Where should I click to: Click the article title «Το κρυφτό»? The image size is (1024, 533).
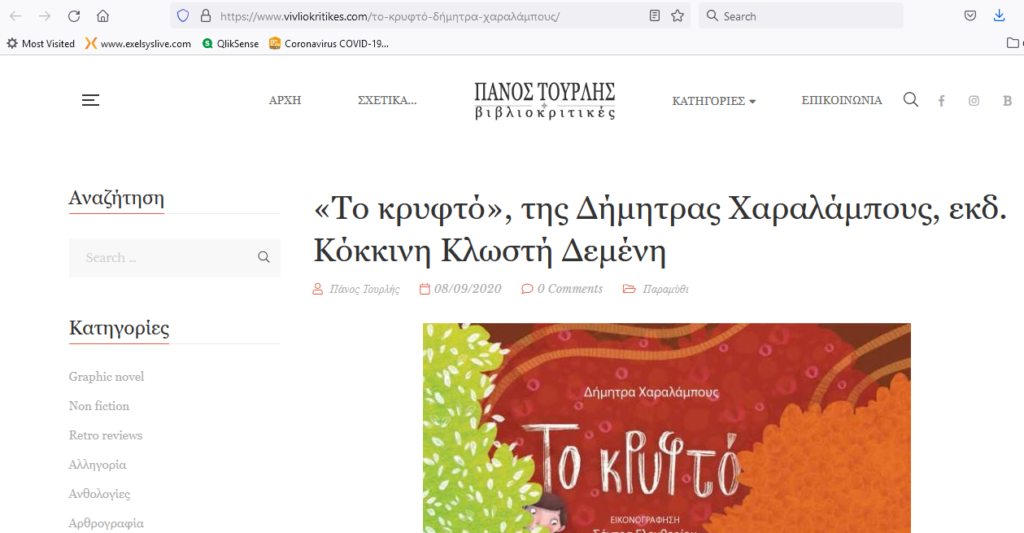click(x=660, y=230)
